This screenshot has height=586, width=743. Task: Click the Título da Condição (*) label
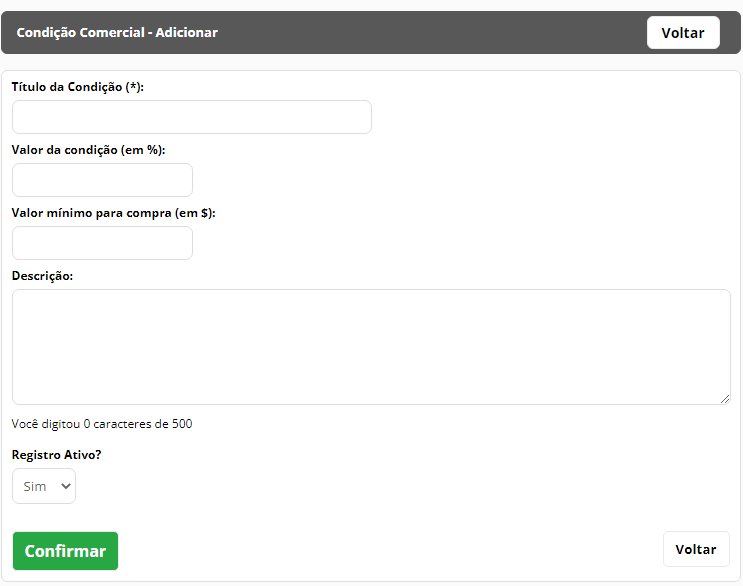coord(77,87)
